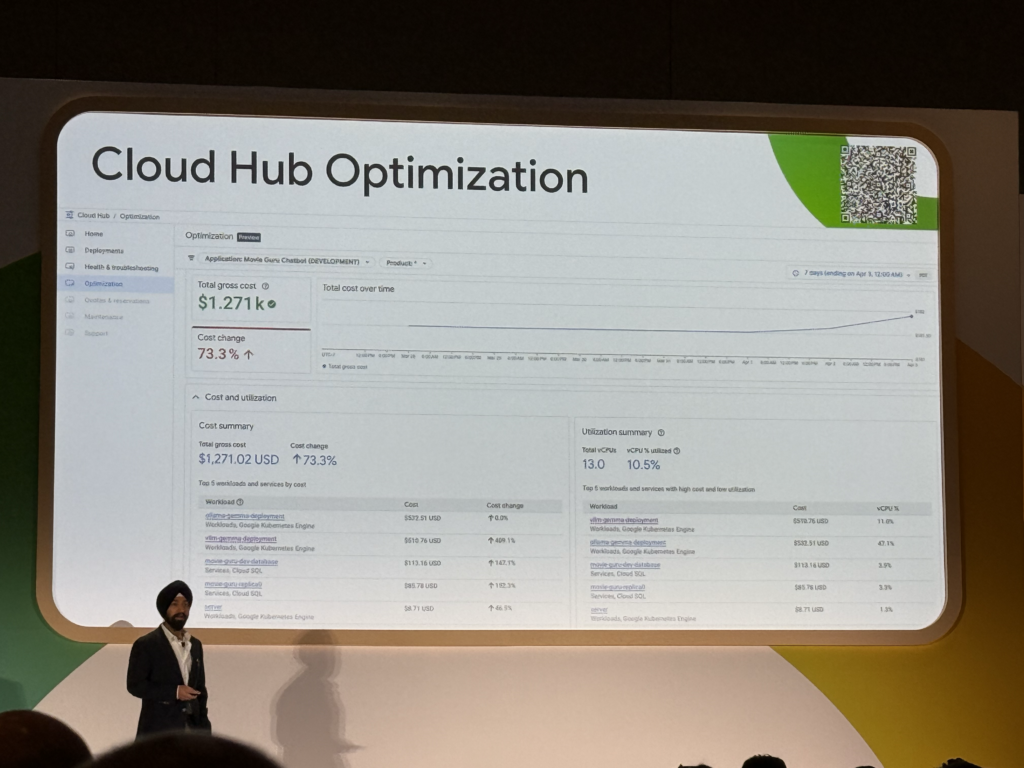Click the vCPU % column header
The image size is (1024, 768).
pos(888,508)
